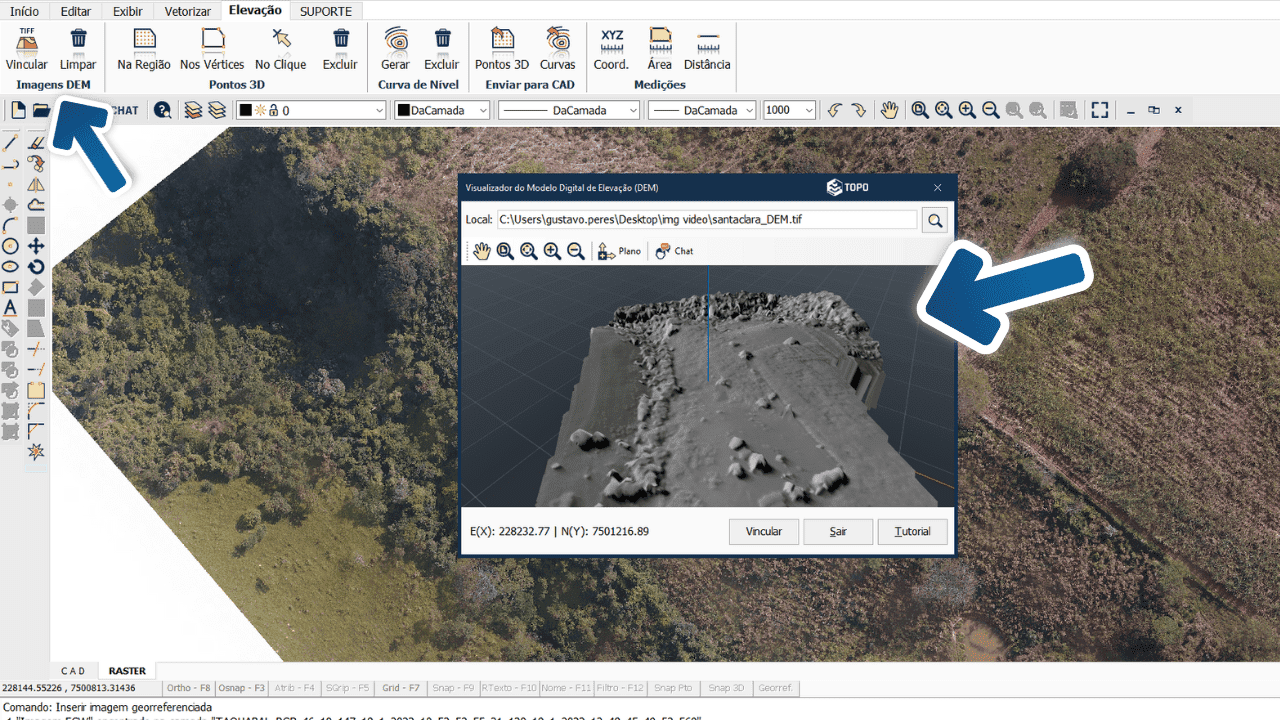Switch to the CAD bottom tab
This screenshot has height=720, width=1280.
(73, 671)
